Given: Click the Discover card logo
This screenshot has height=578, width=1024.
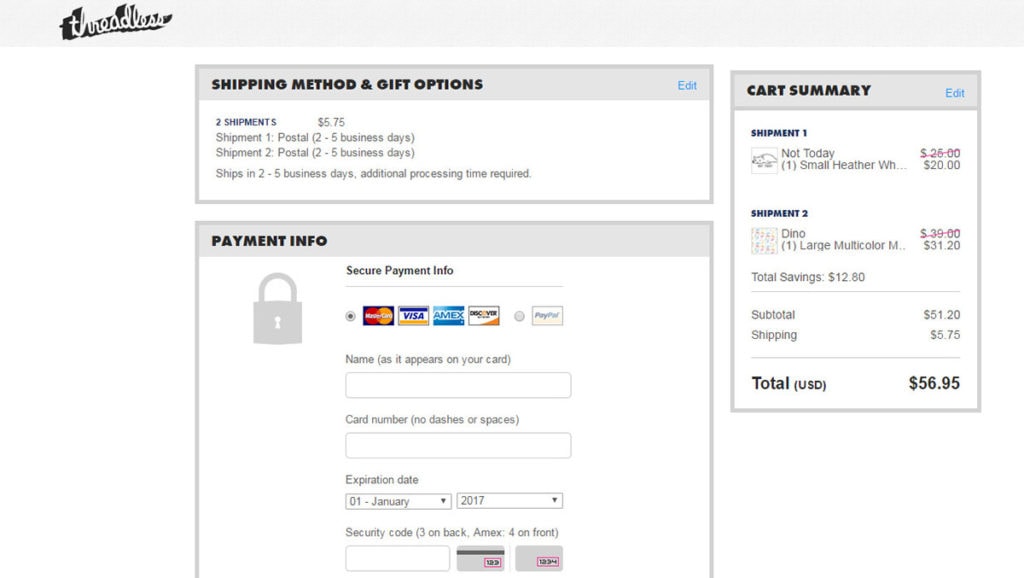Looking at the screenshot, I should 483,315.
